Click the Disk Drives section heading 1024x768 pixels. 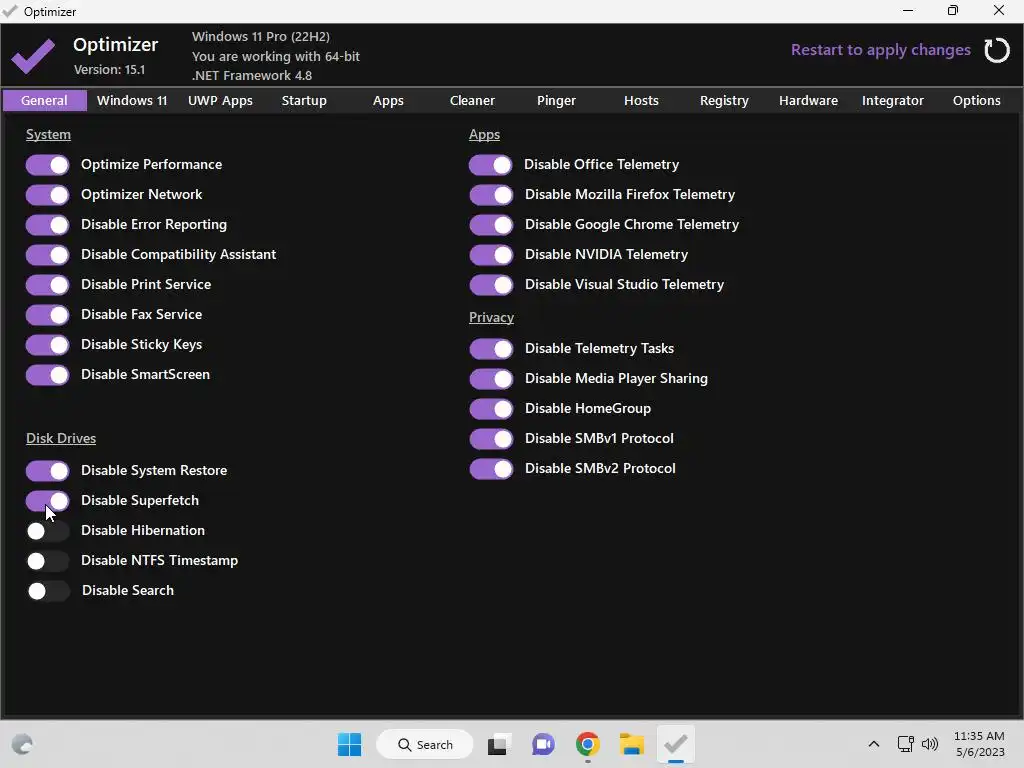tap(61, 438)
